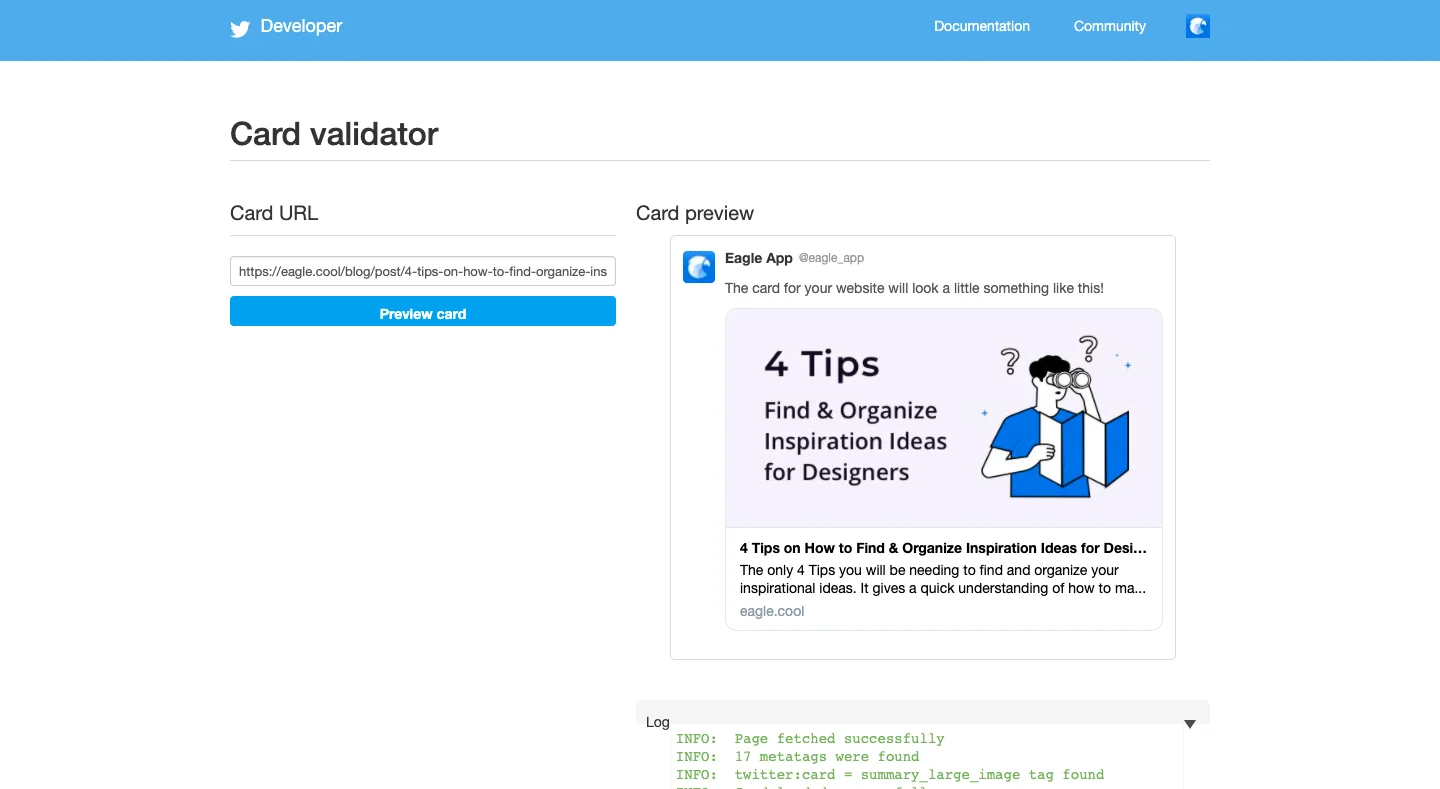The width and height of the screenshot is (1440, 789).
Task: Click the Preview card button
Action: [423, 311]
